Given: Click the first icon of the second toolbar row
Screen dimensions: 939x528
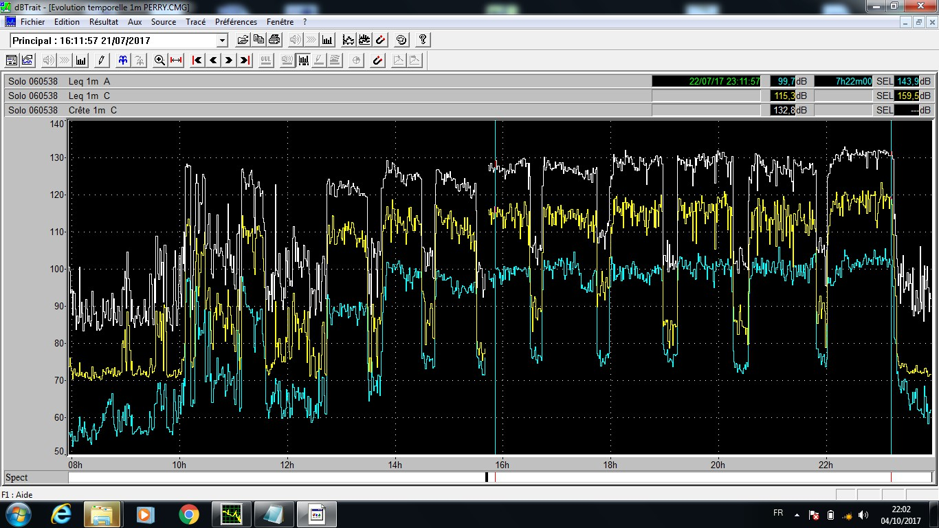Looking at the screenshot, I should click(11, 60).
